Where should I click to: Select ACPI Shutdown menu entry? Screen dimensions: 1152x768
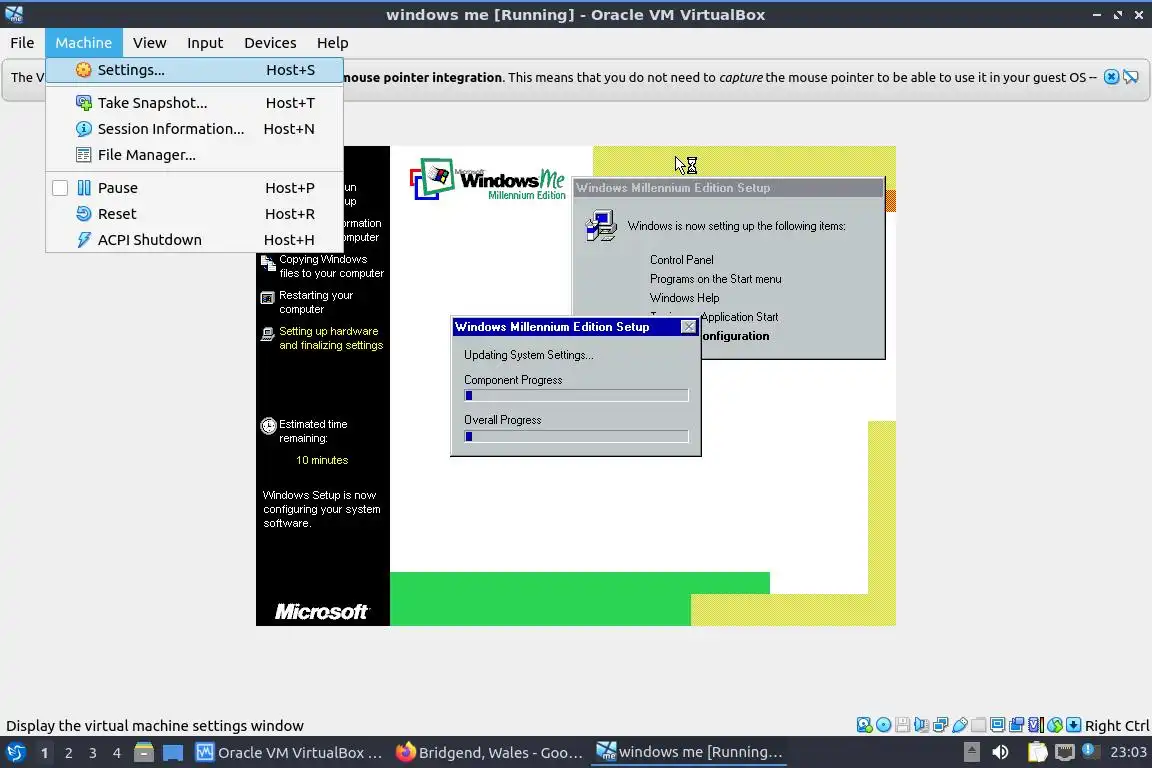coord(195,240)
